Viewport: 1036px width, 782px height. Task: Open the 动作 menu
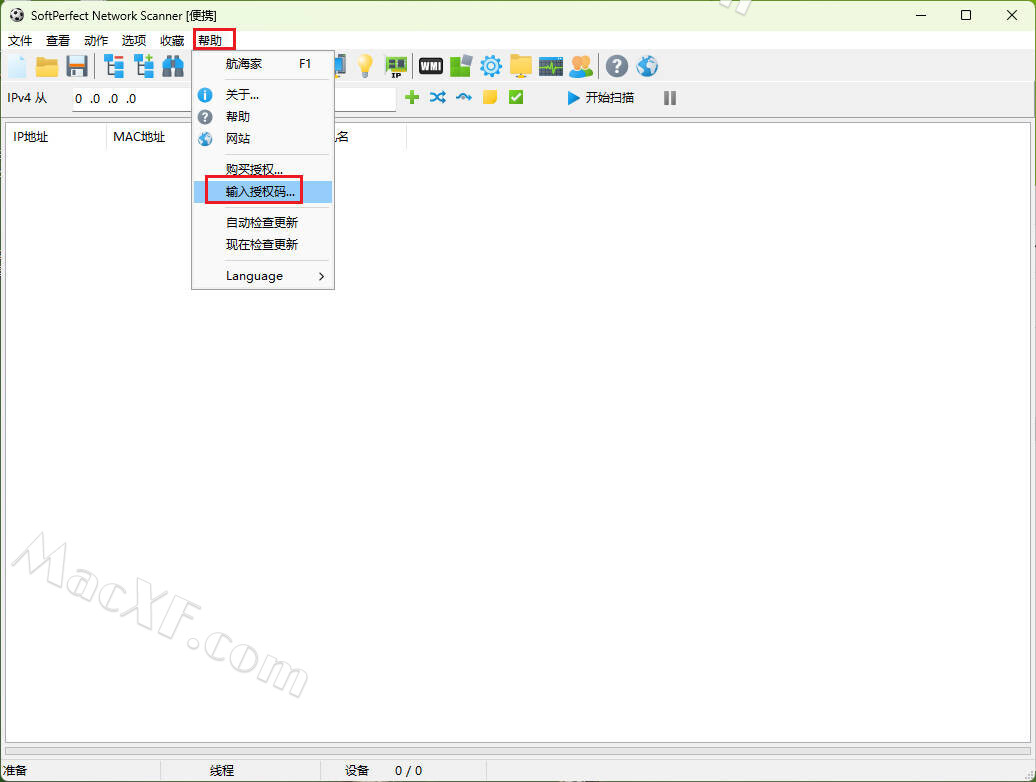pos(96,40)
